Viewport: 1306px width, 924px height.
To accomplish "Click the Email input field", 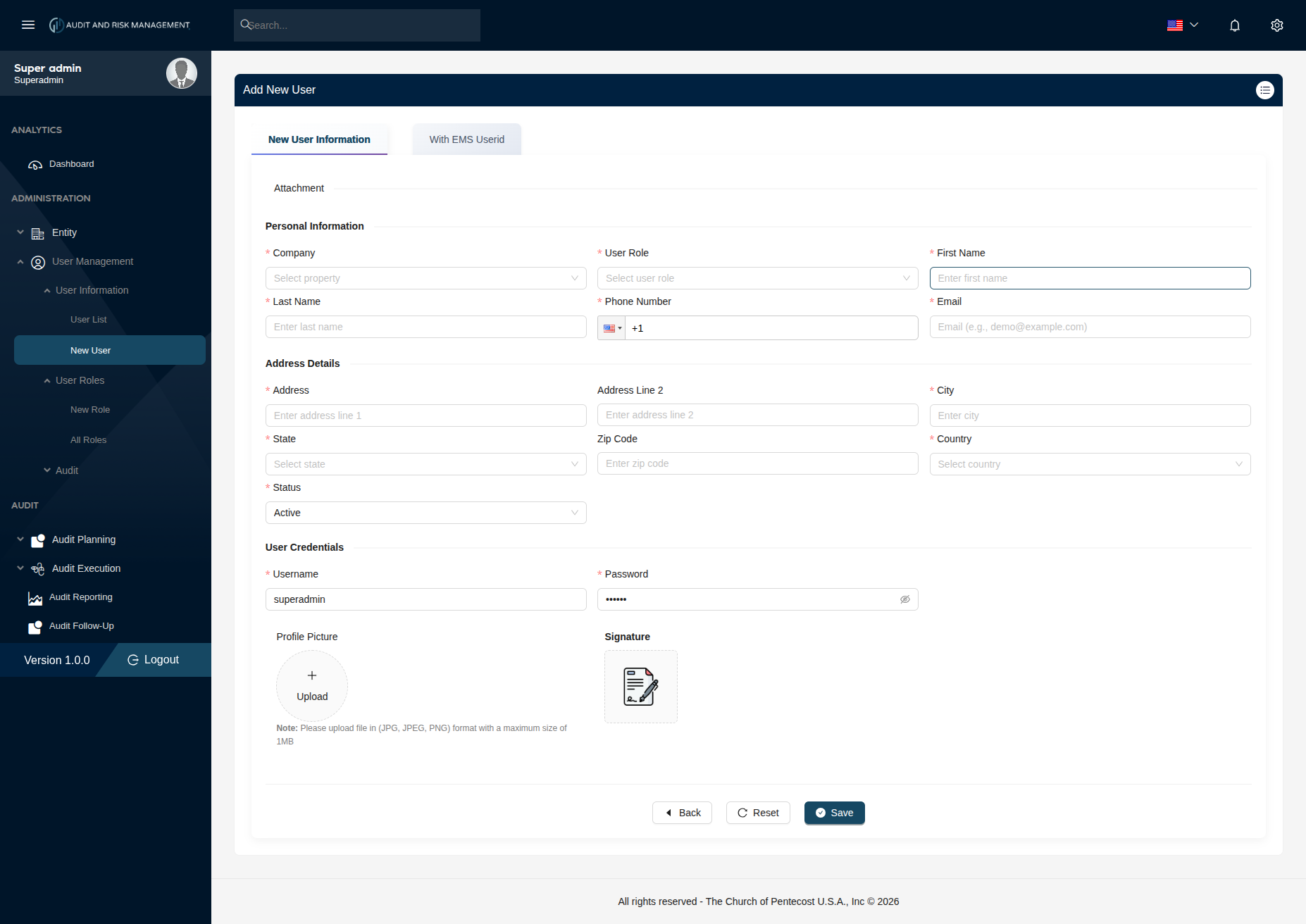I will pyautogui.click(x=1090, y=327).
